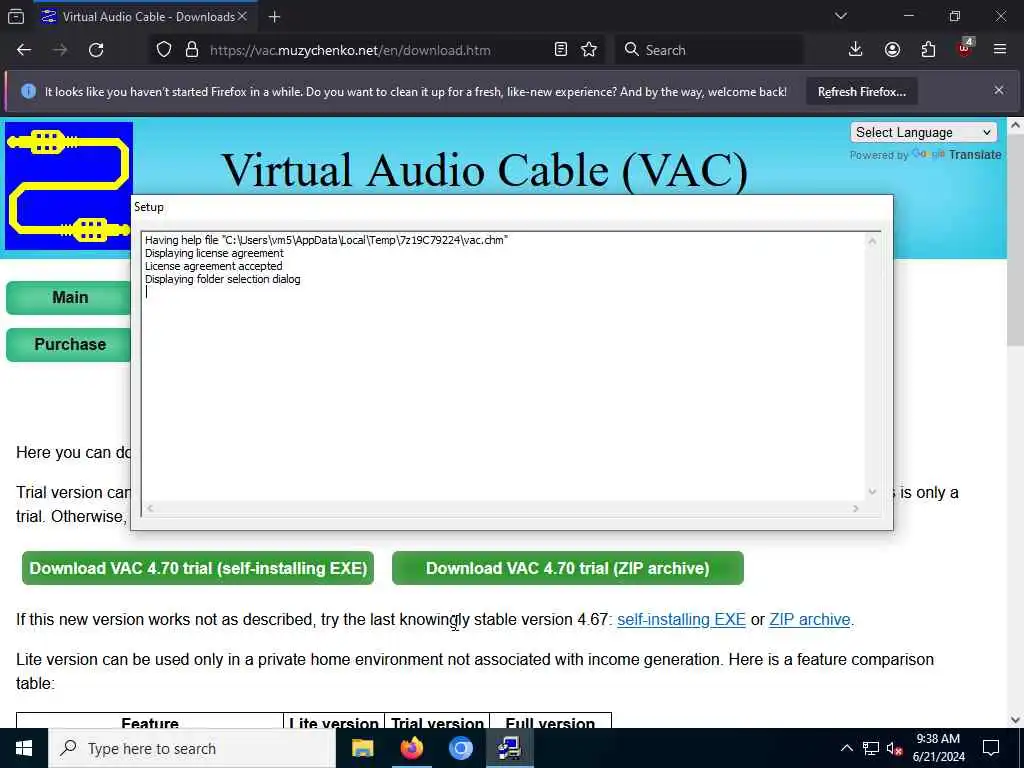
Task: Click the taskbar search box
Action: (x=192, y=748)
